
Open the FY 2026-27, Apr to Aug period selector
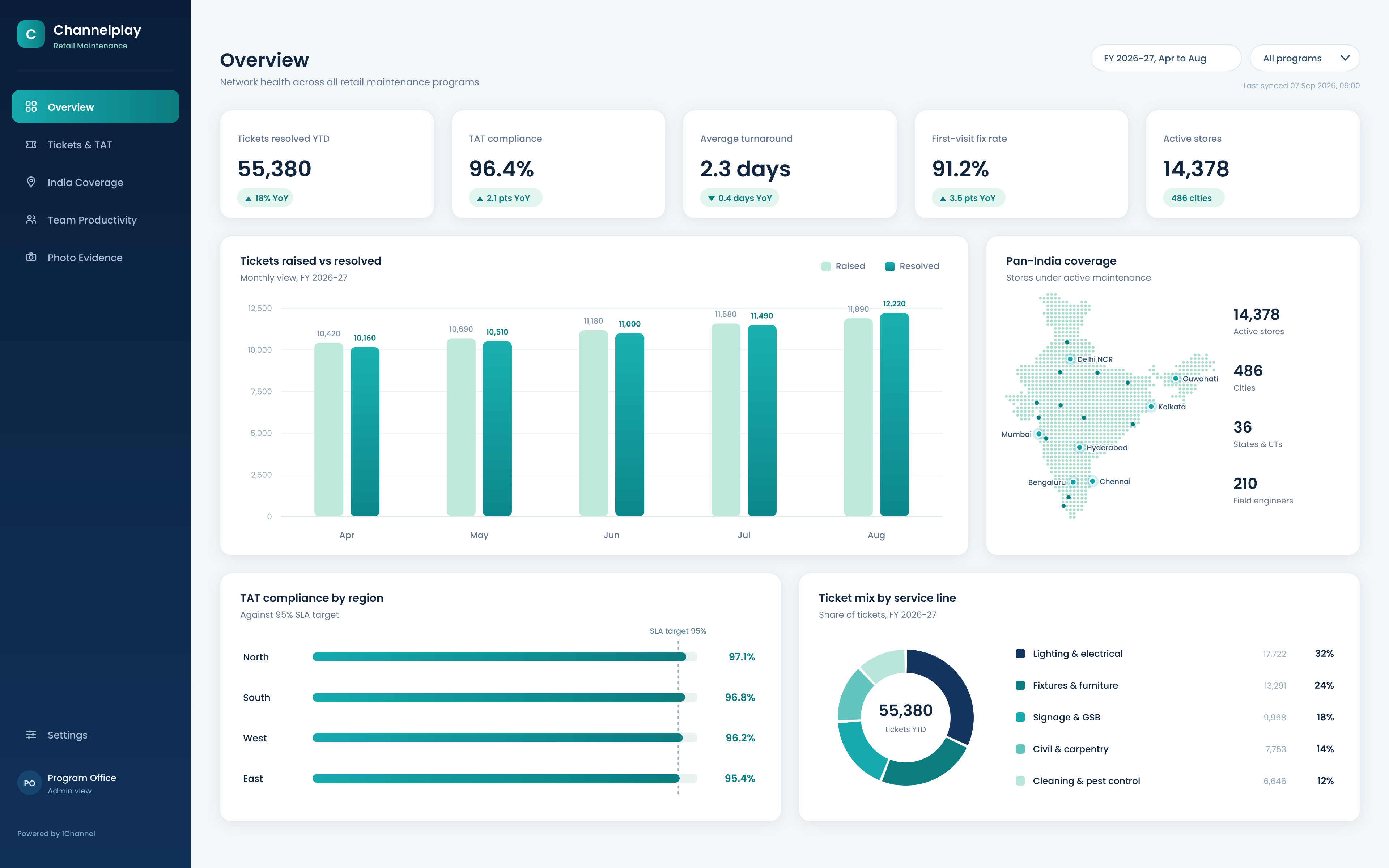pos(1165,58)
